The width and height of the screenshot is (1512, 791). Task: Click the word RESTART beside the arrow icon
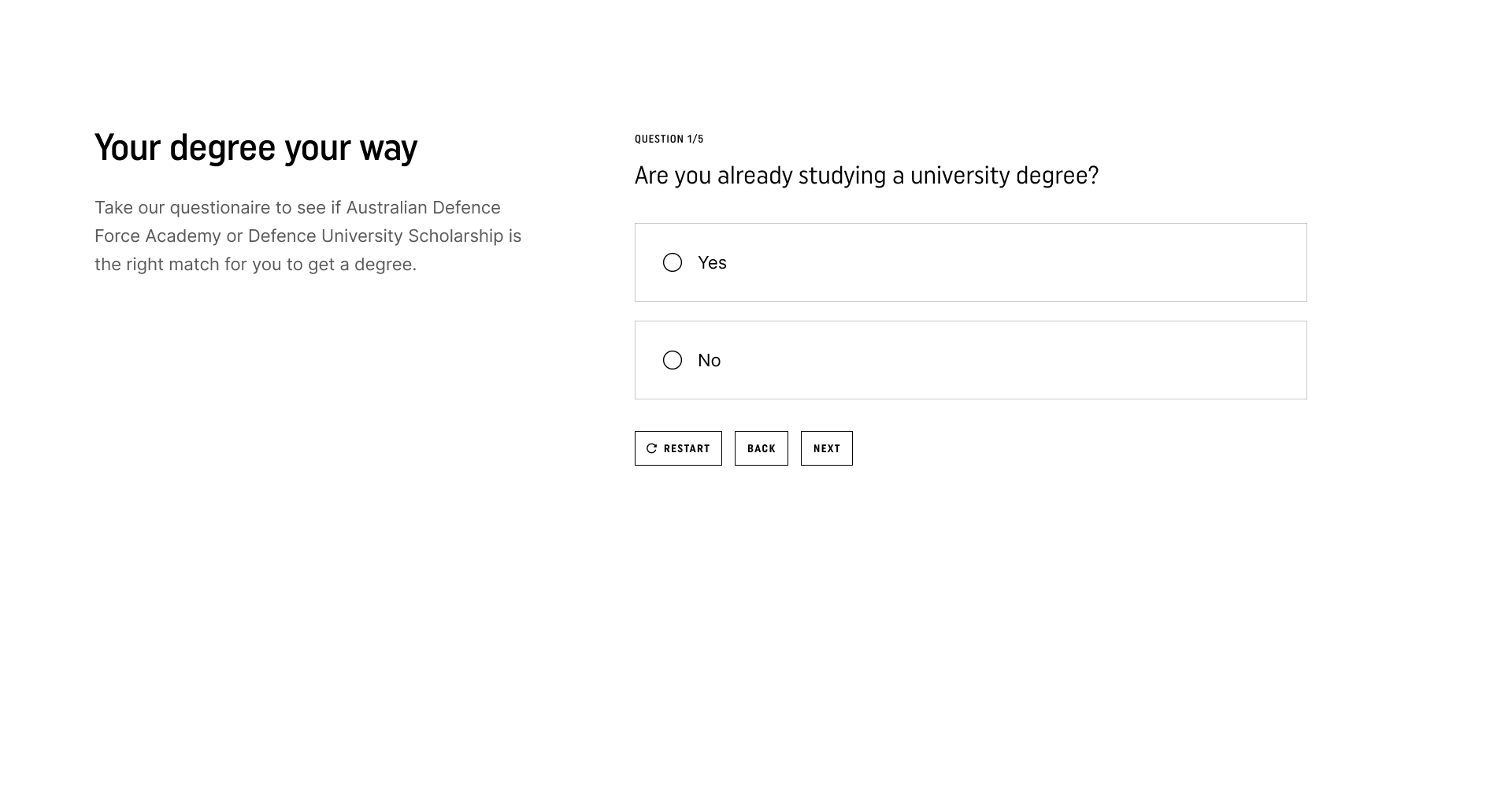point(687,448)
